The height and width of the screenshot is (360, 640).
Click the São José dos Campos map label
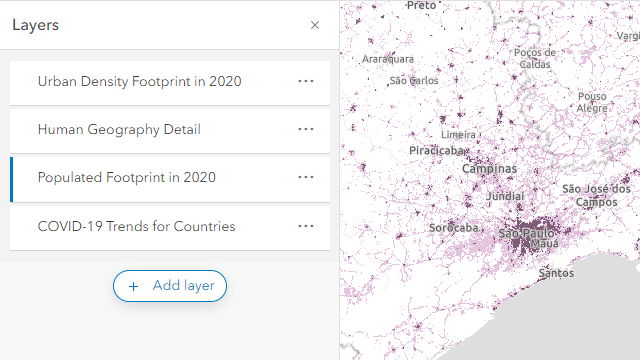tap(596, 195)
